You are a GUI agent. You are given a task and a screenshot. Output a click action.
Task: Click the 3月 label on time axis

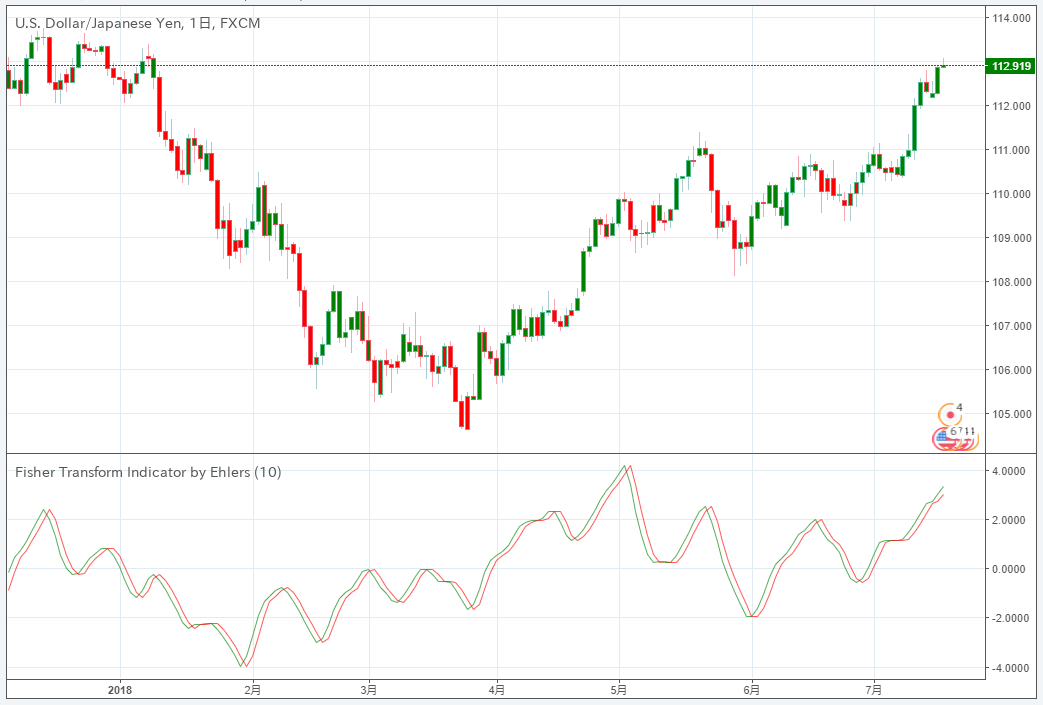369,690
